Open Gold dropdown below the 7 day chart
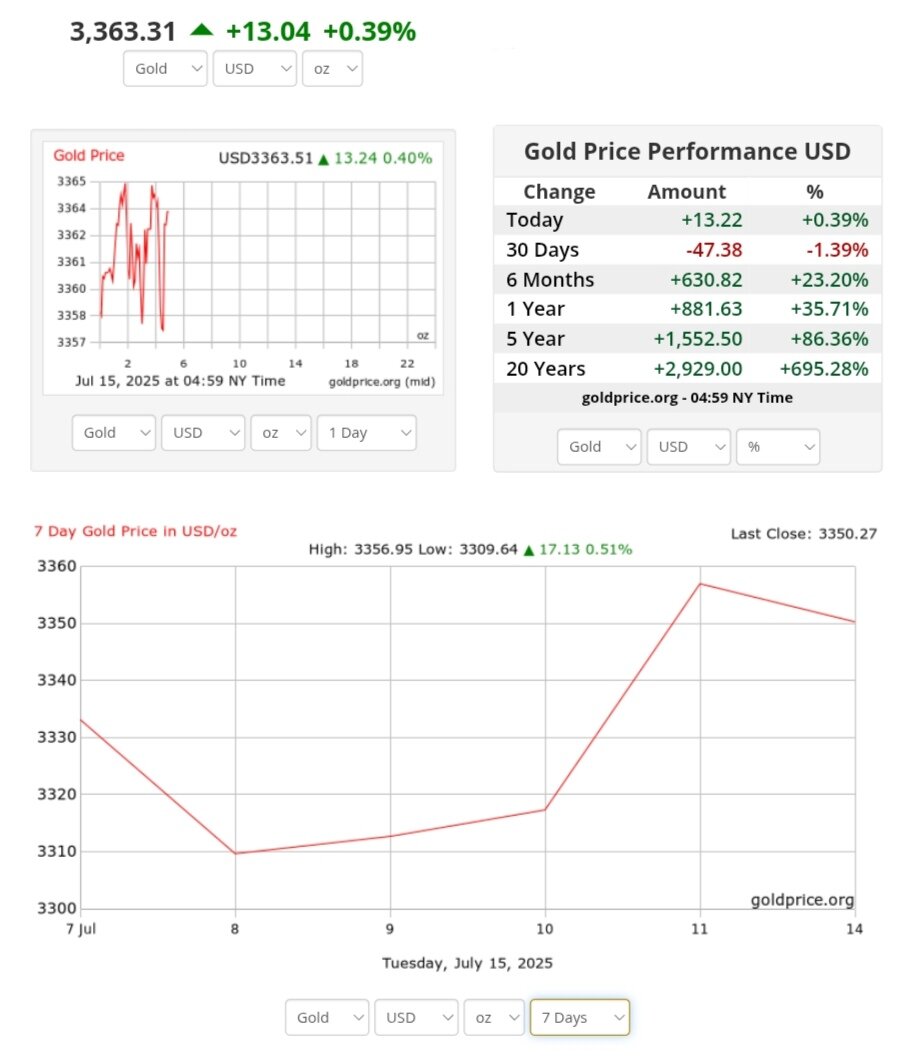 tap(327, 1017)
